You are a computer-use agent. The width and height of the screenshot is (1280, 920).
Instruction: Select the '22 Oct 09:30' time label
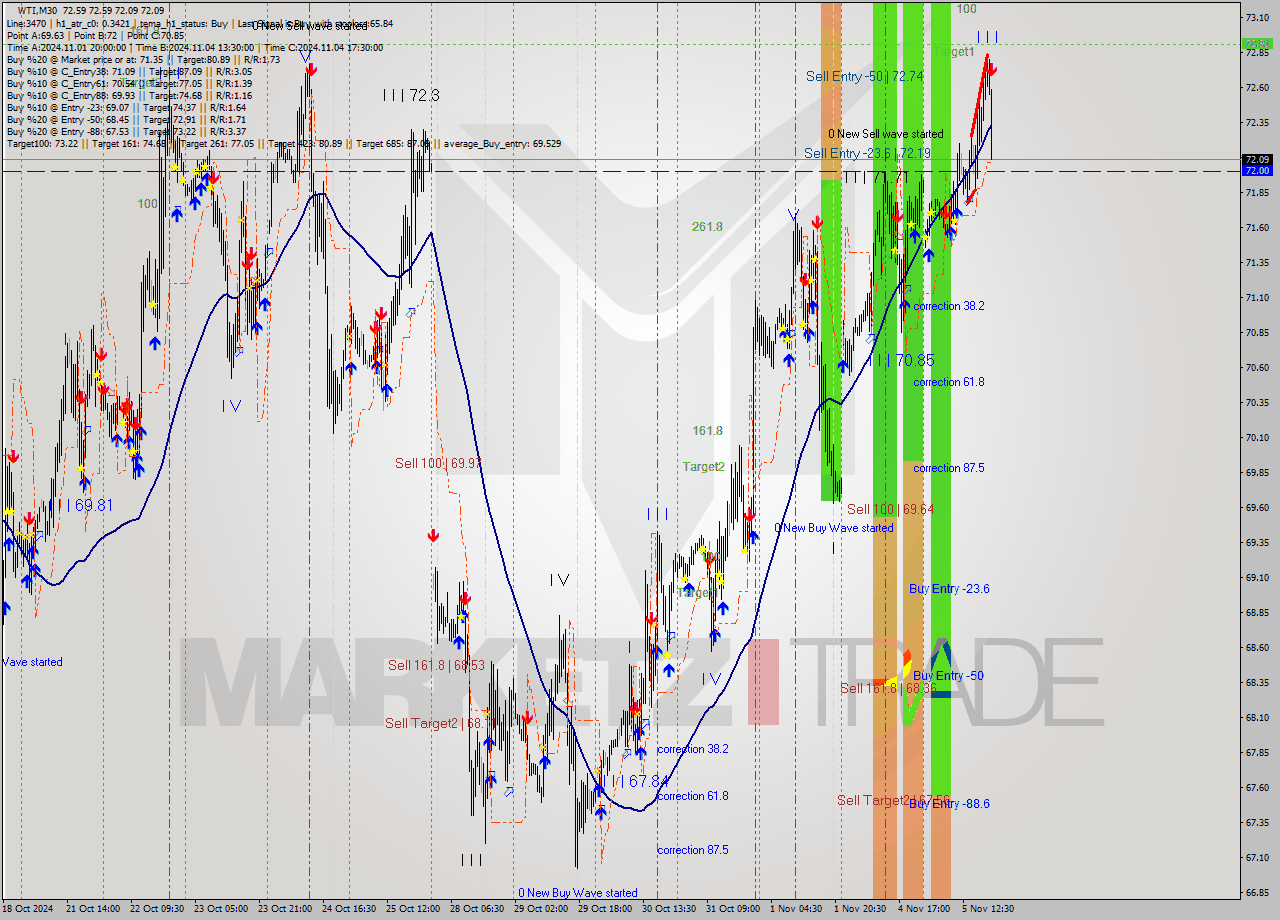click(157, 909)
